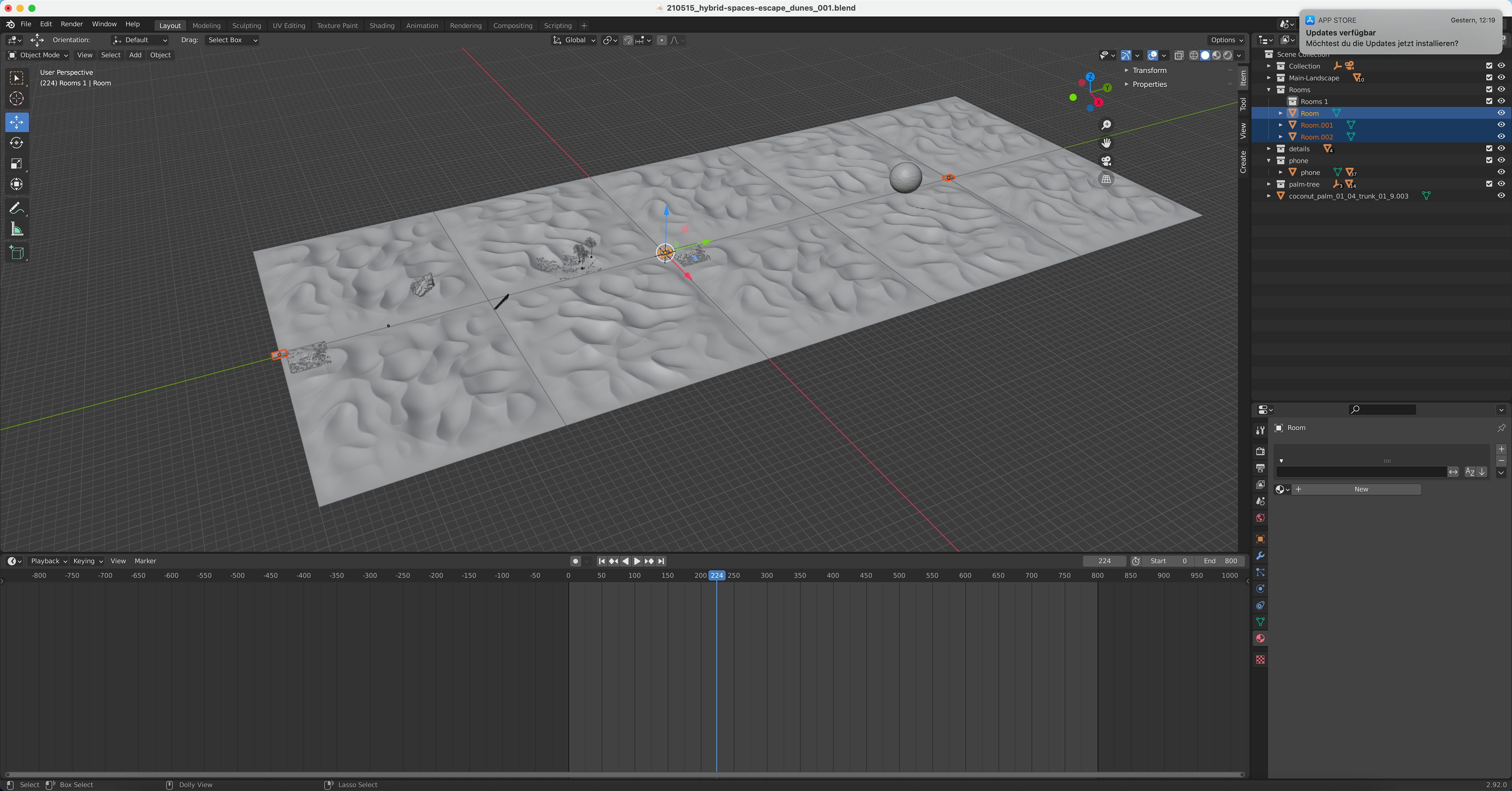Viewport: 1512px width, 791px height.
Task: Uncheck Main-Landscape collection checkbox
Action: (1489, 78)
